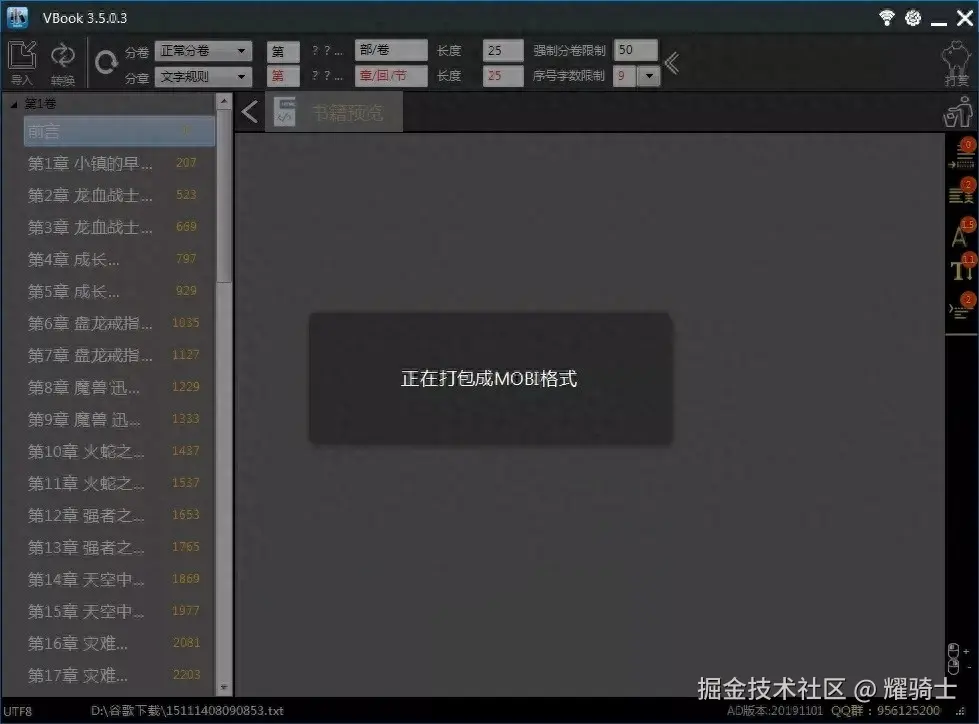Click the 2203 count beside 第17章
Viewport: 979px width, 724px height.
click(186, 675)
